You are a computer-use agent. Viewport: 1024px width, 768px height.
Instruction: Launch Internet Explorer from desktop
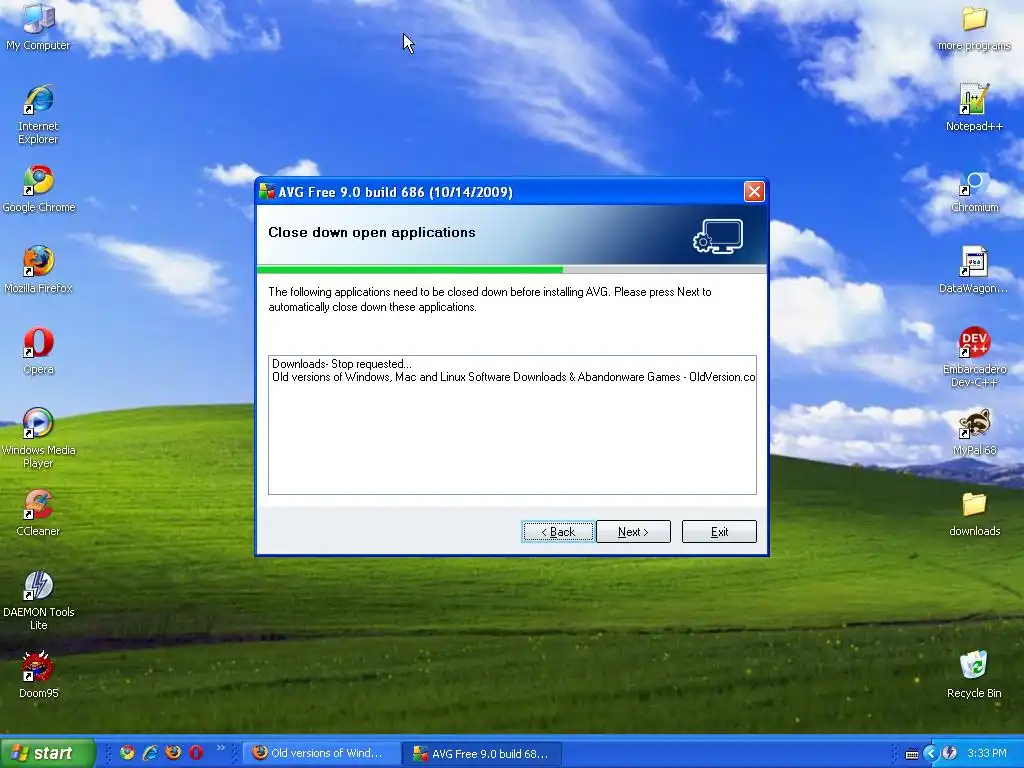tap(38, 114)
